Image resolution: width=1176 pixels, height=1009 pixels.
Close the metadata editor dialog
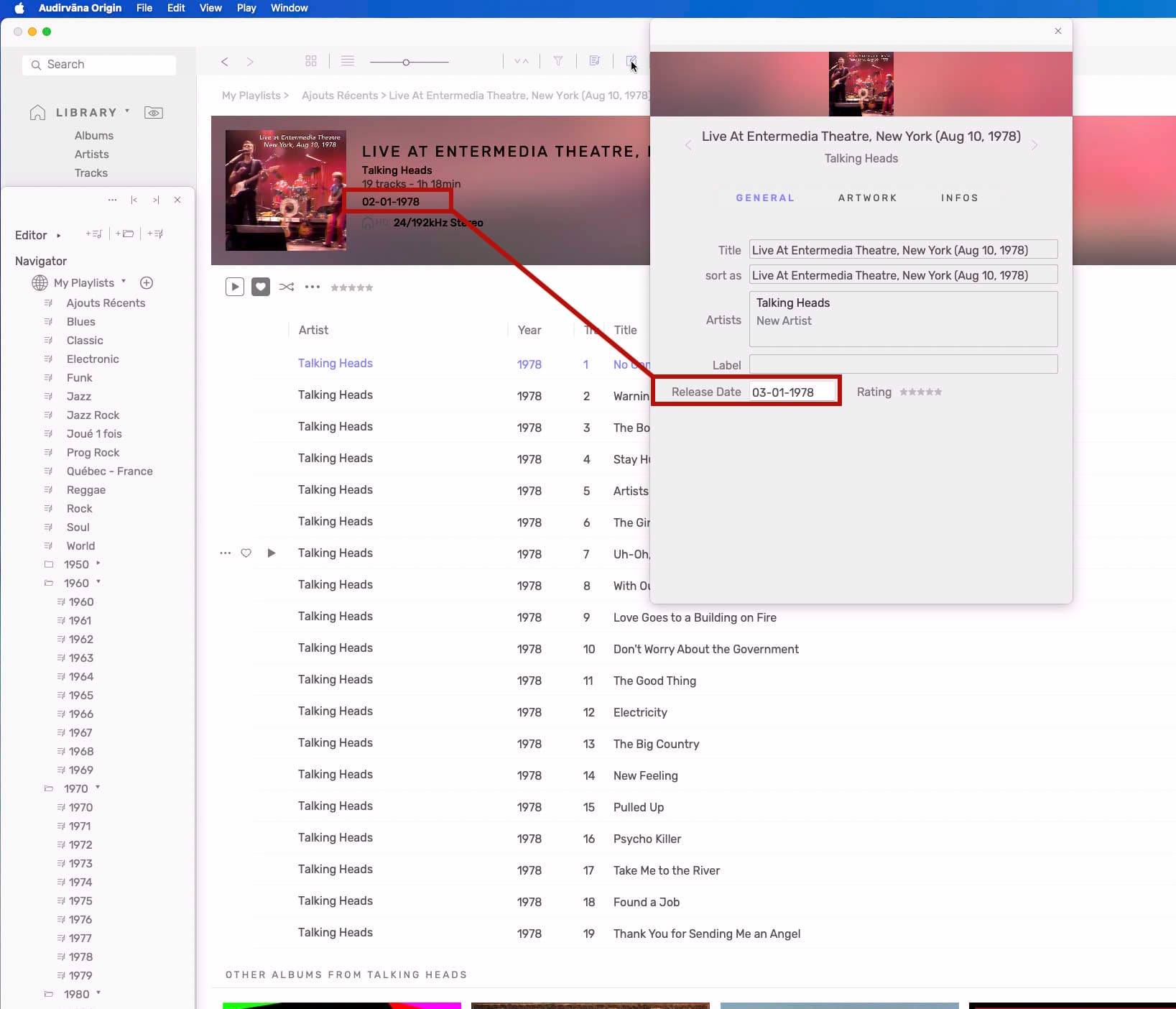coord(1058,31)
